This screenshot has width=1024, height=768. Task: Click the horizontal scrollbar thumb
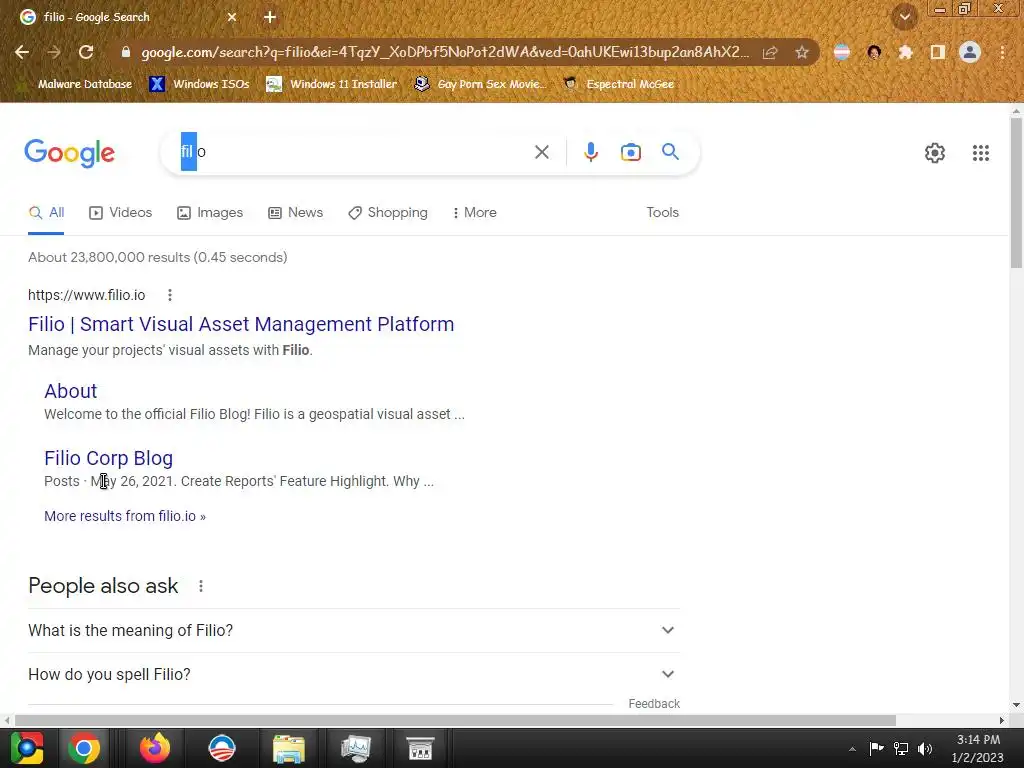coord(455,720)
